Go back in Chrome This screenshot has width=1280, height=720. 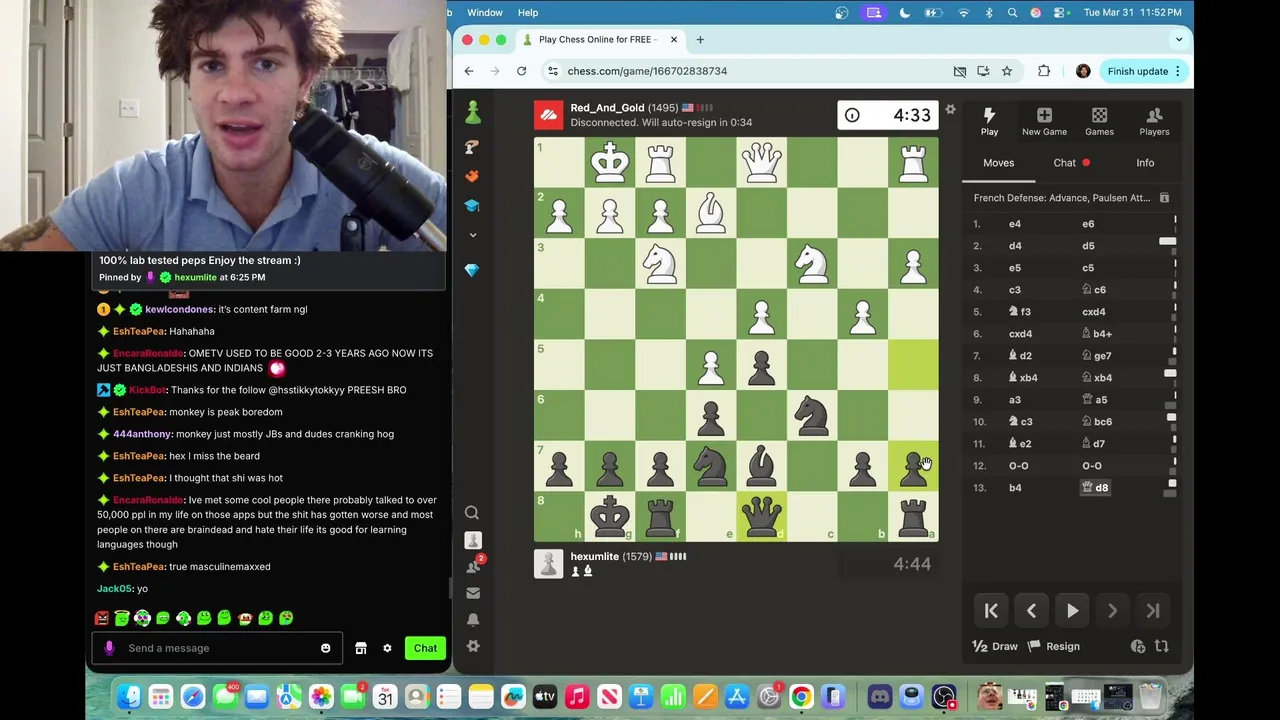(469, 71)
